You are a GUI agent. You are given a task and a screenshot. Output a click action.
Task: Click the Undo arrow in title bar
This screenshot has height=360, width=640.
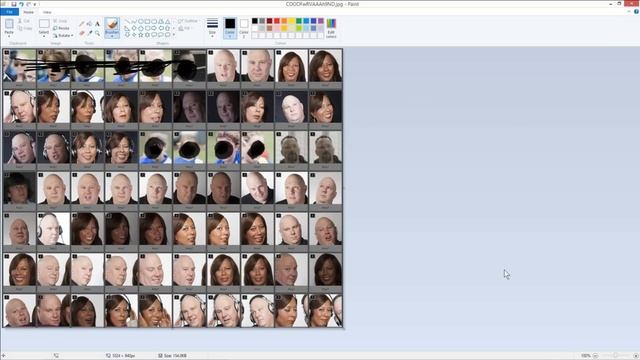click(x=21, y=4)
